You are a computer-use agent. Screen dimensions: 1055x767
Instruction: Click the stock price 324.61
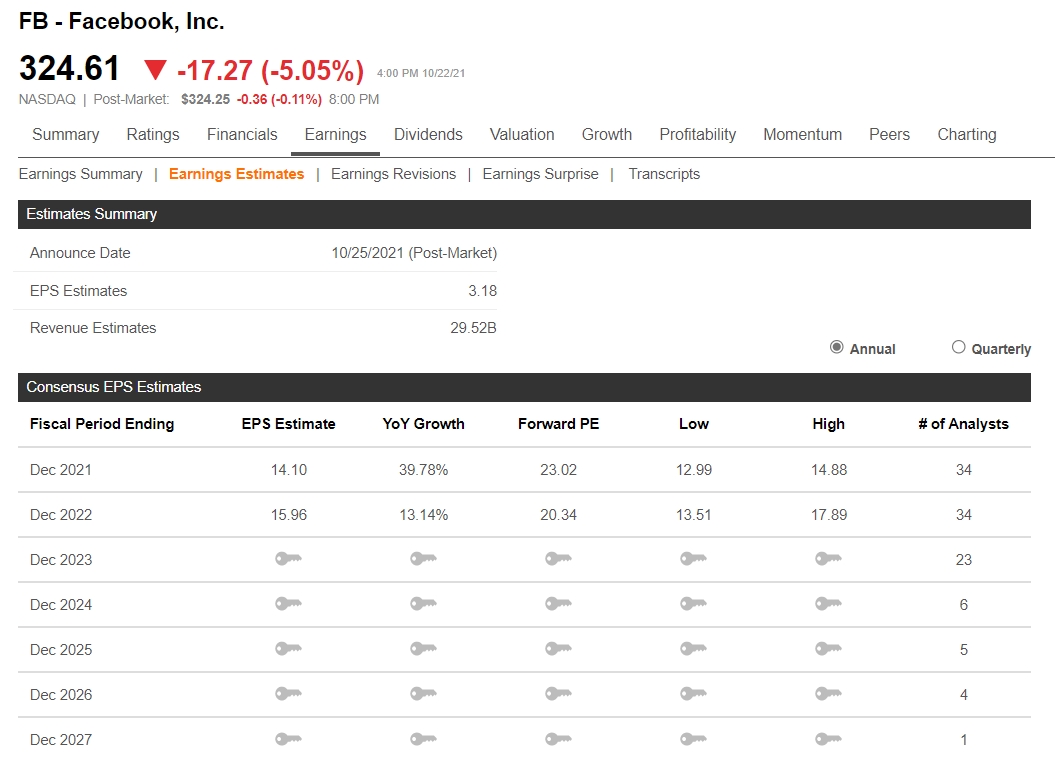pos(69,69)
